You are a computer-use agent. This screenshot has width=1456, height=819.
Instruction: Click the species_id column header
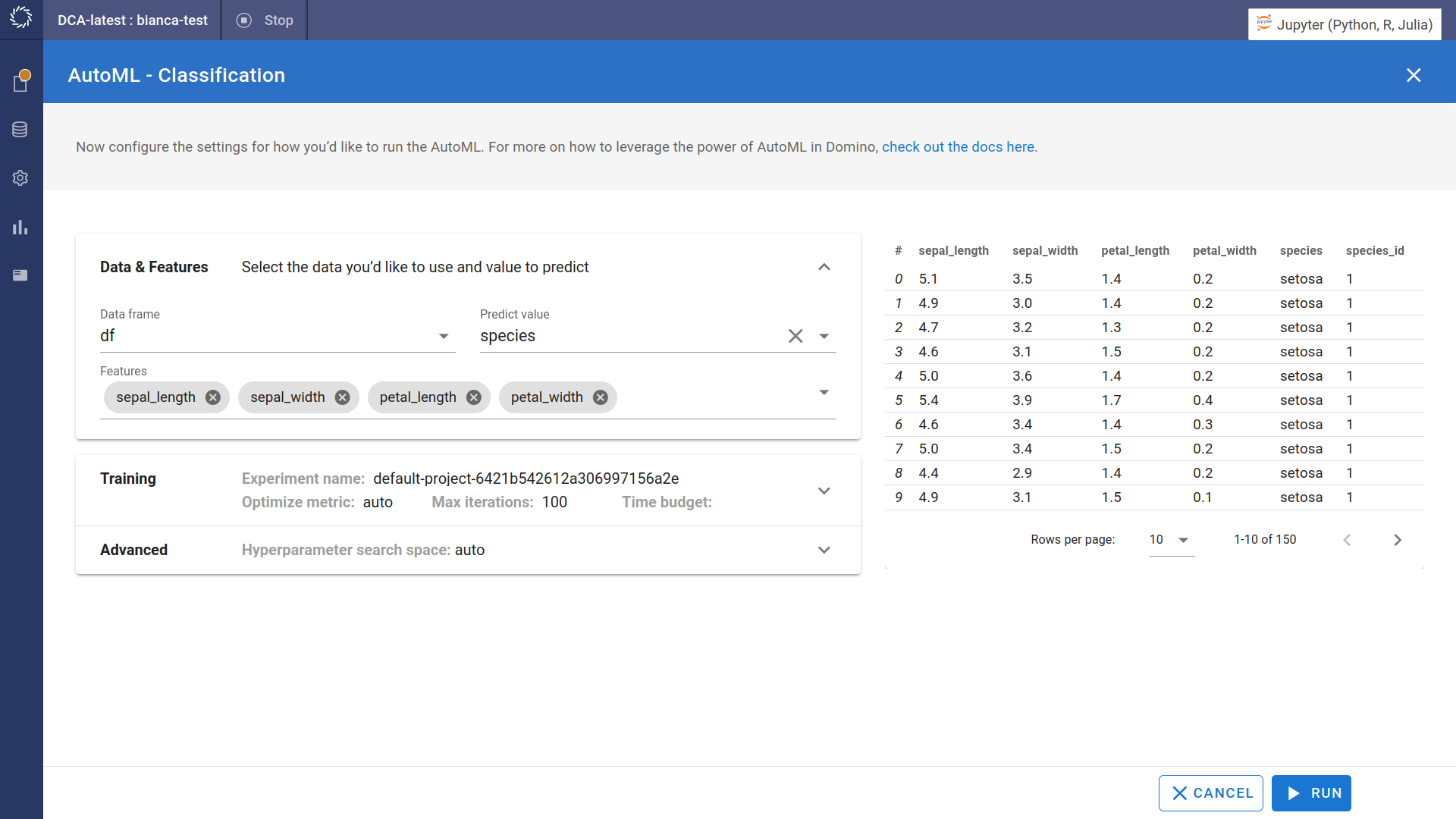click(x=1375, y=251)
